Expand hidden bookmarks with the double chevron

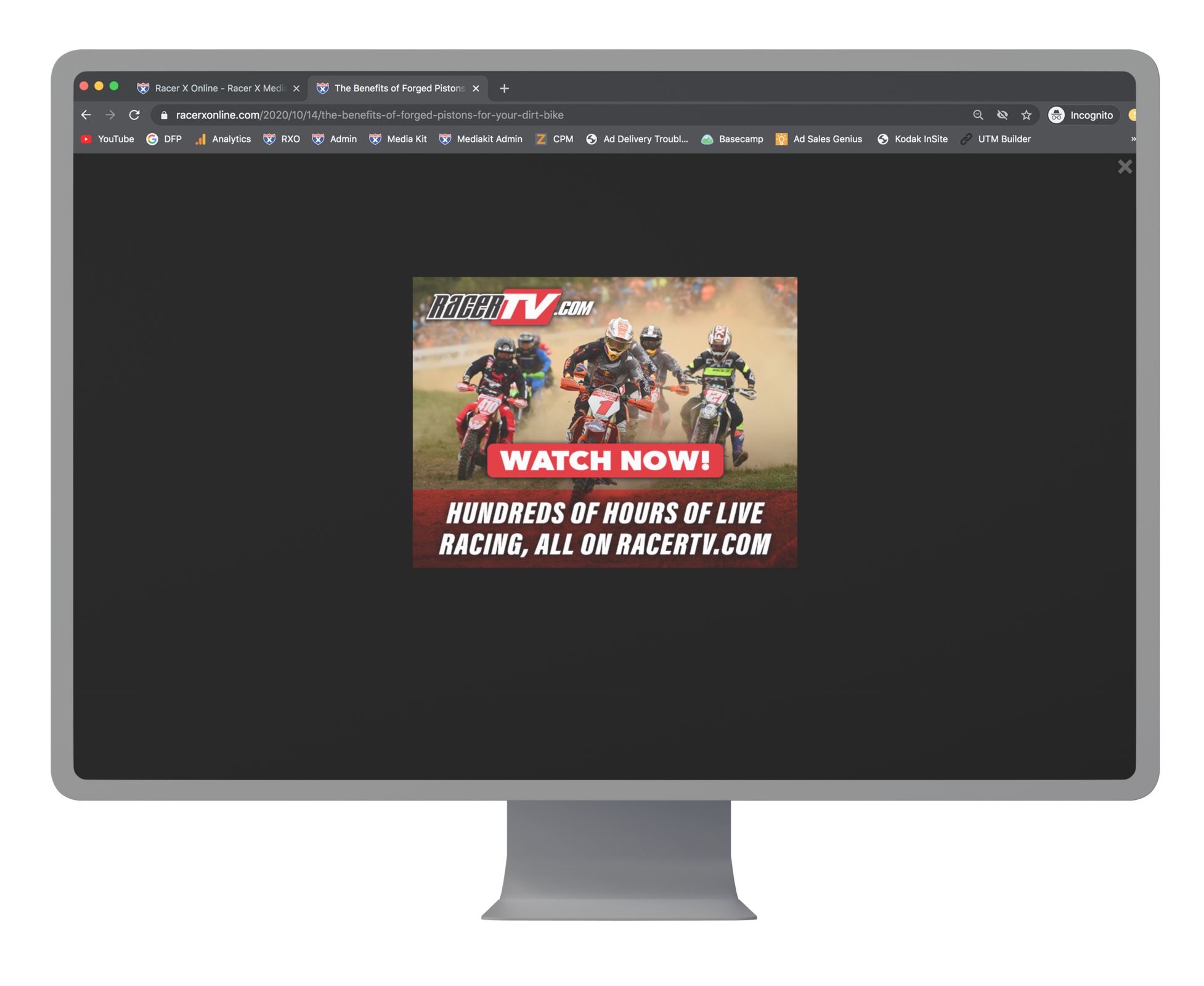coord(1133,139)
